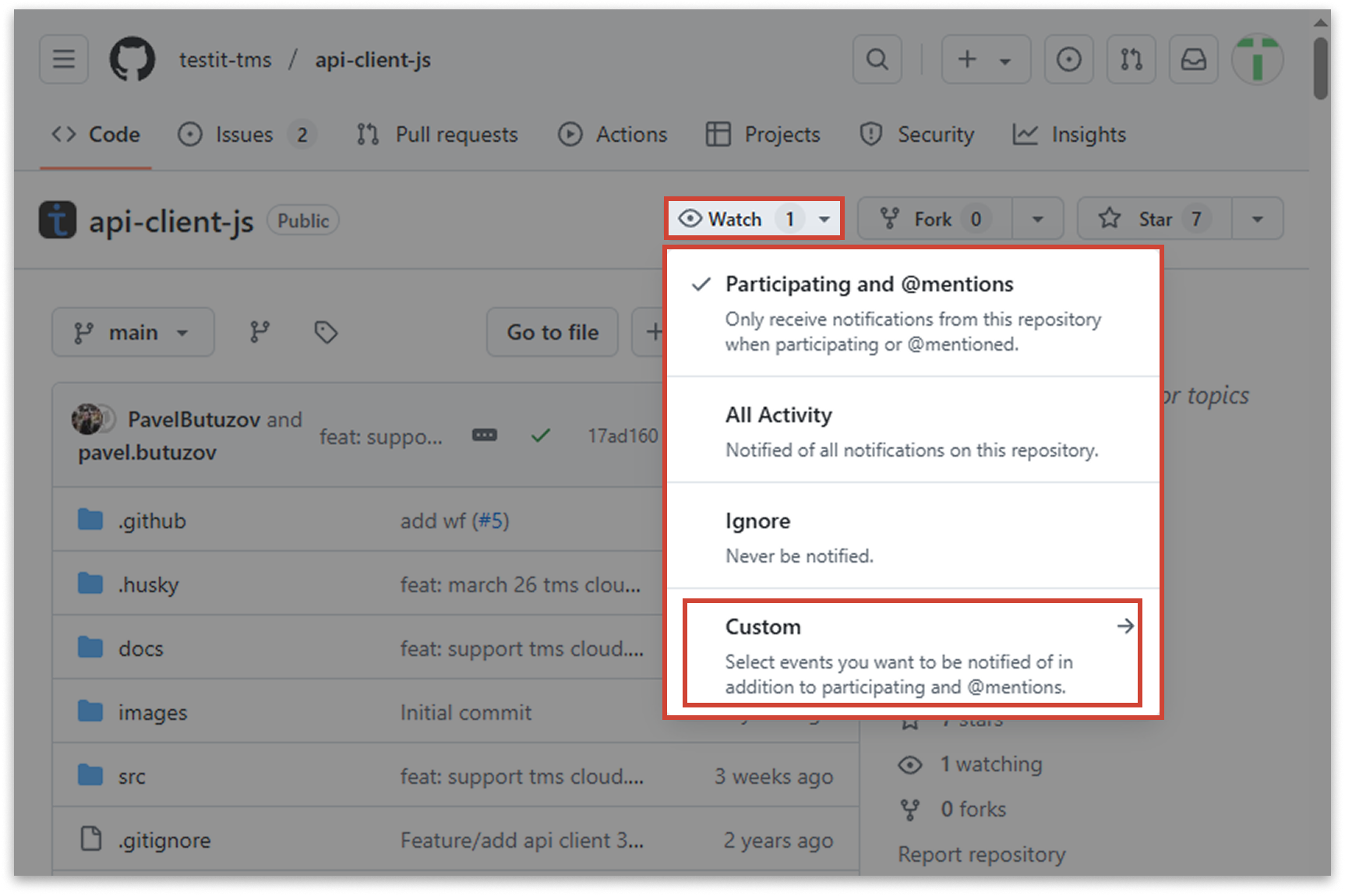1345x896 pixels.
Task: Open the .github folder
Action: coord(152,520)
